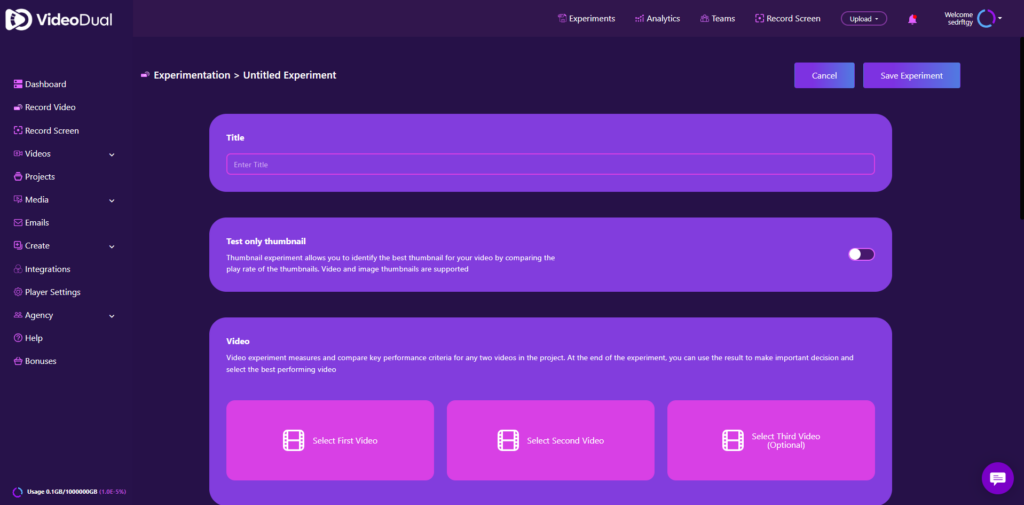Click the Integrations label in sidebar
Viewport: 1024px width, 505px height.
[48, 269]
